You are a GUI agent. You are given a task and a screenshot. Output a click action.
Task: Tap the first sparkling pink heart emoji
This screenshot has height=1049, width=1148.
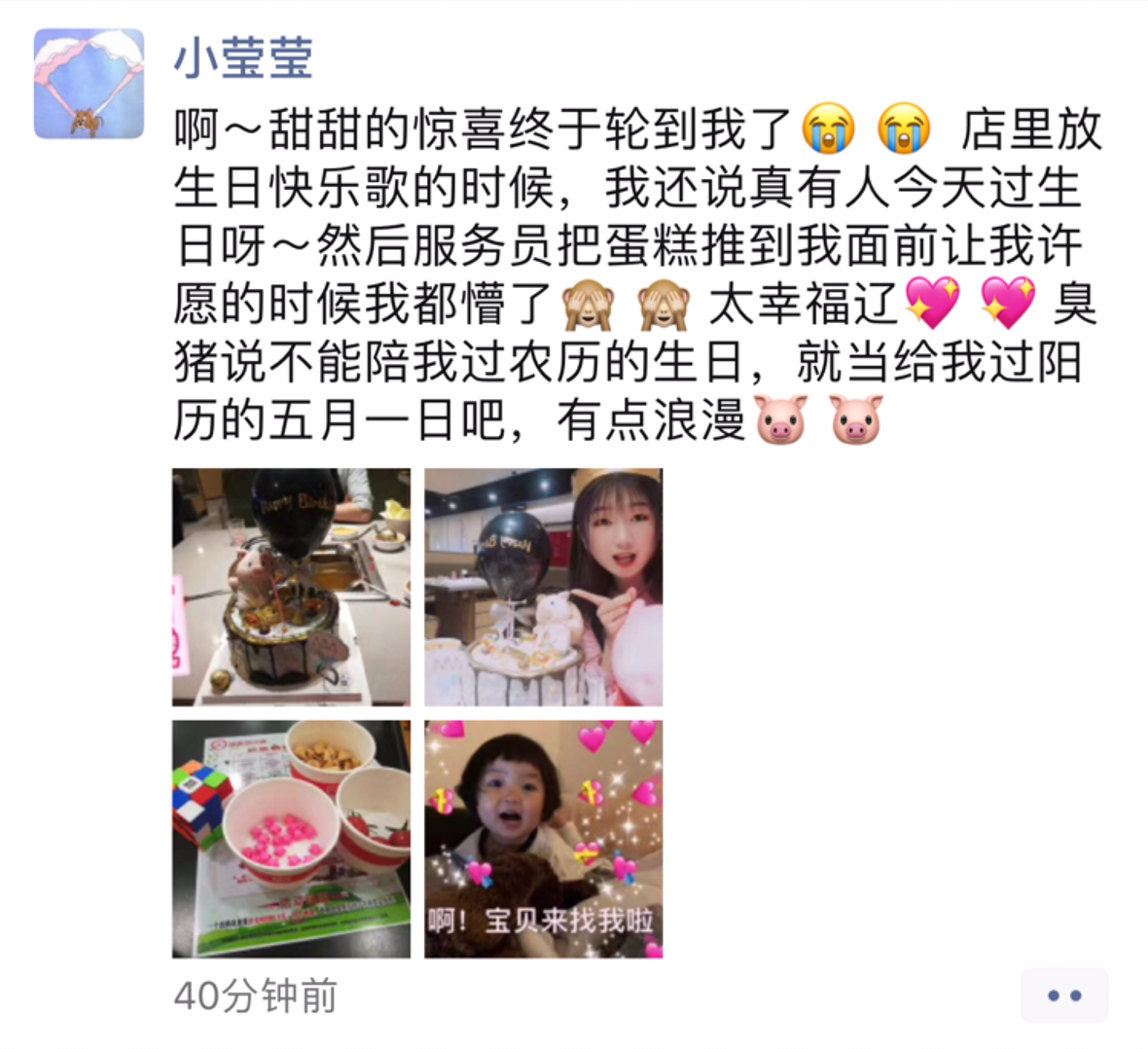(932, 303)
